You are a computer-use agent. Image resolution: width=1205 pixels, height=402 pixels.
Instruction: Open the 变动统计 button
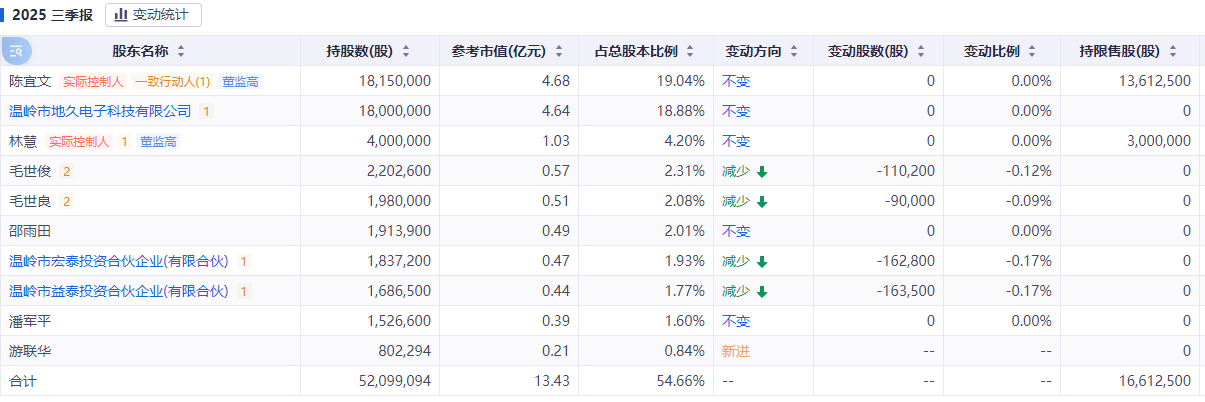[x=153, y=15]
